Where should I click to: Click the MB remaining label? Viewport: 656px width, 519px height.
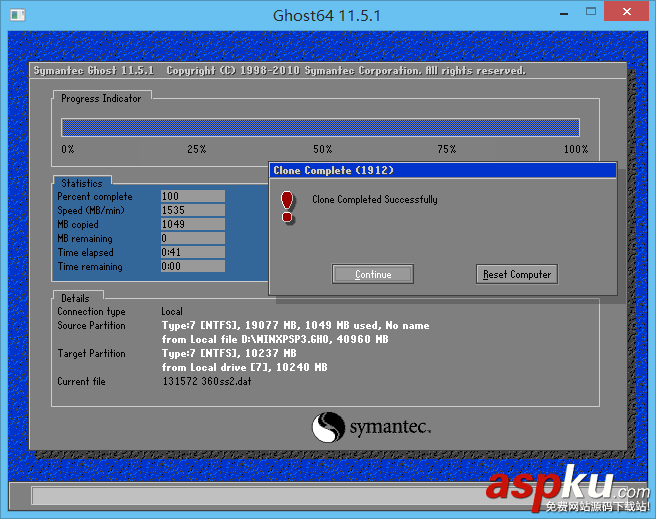tap(85, 238)
